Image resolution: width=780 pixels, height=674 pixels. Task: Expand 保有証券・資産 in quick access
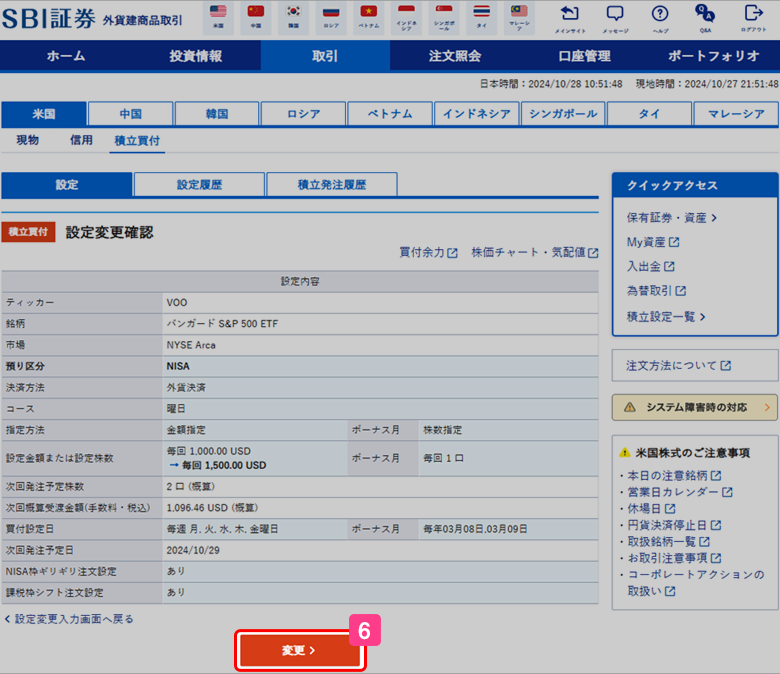click(672, 217)
